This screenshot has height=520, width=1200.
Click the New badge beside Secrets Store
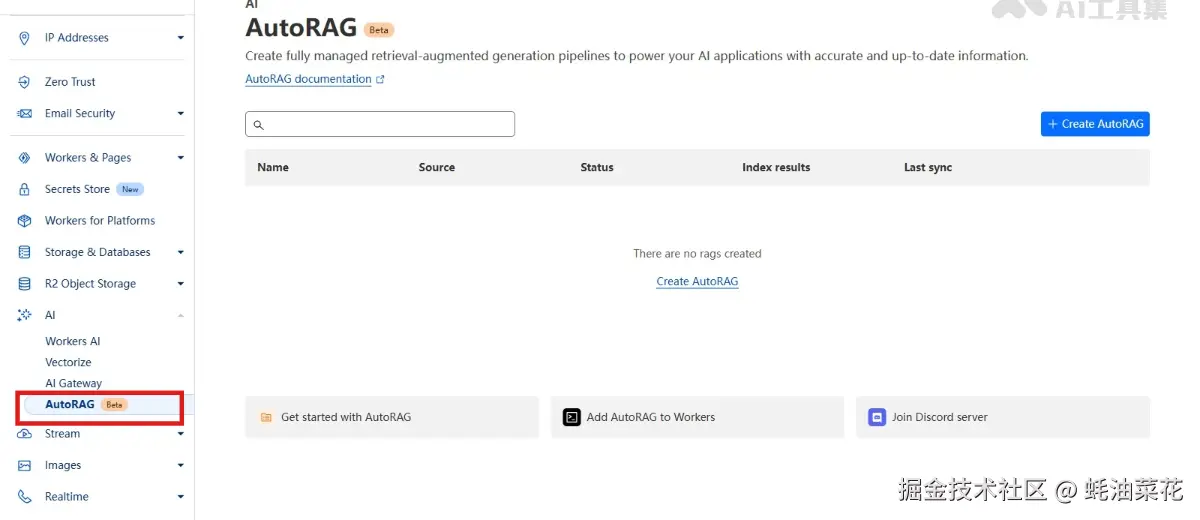click(x=130, y=189)
